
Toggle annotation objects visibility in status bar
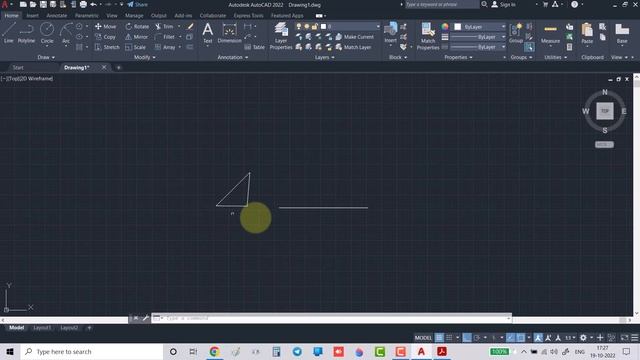[538, 338]
